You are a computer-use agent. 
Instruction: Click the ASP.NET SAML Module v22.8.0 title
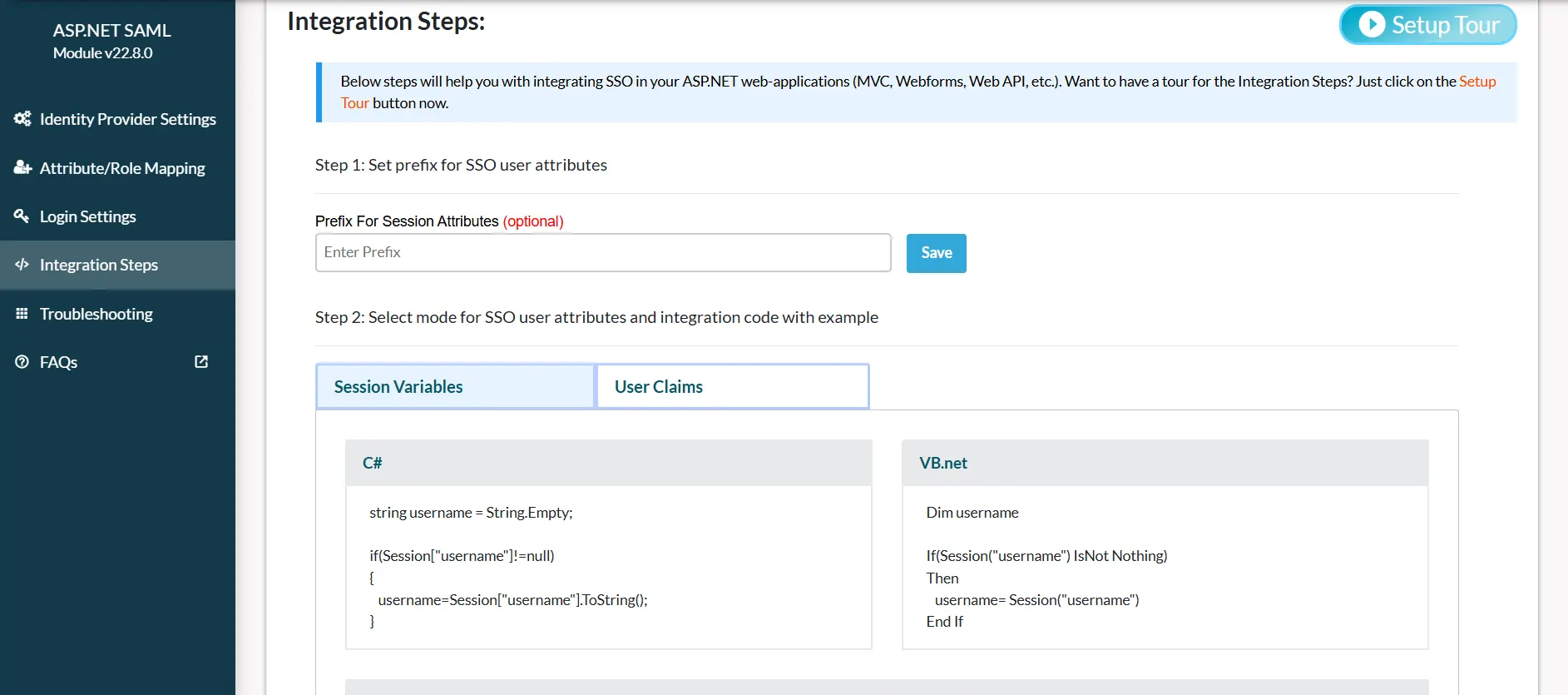coord(111,41)
